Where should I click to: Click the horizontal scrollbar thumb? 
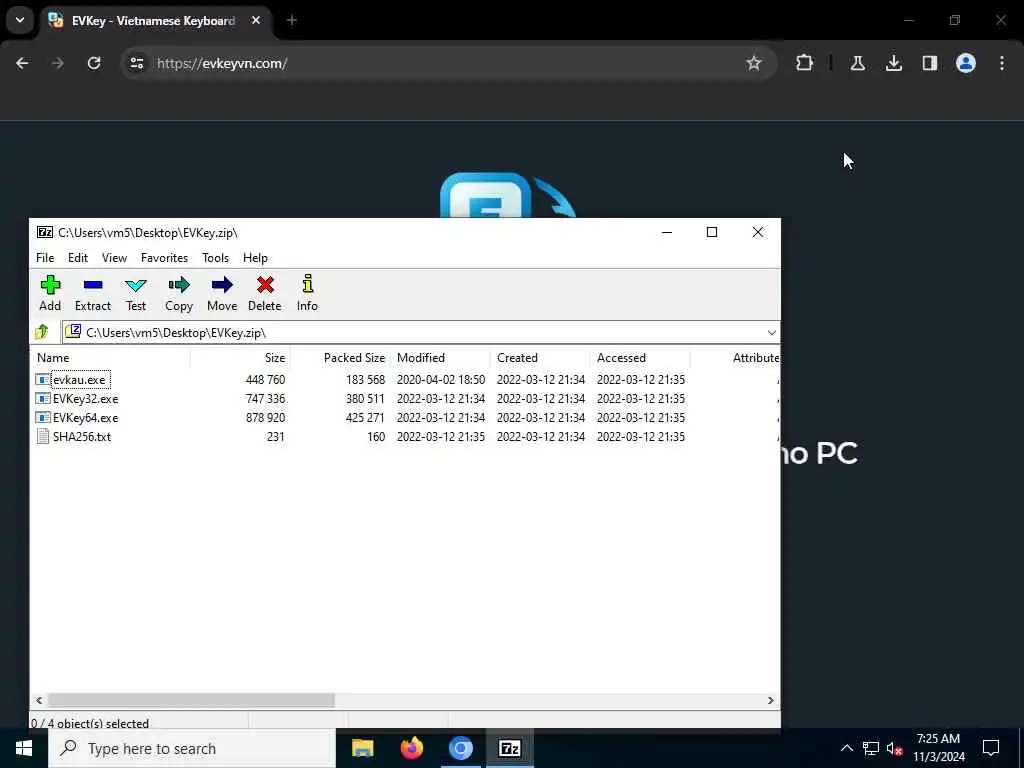(x=191, y=700)
